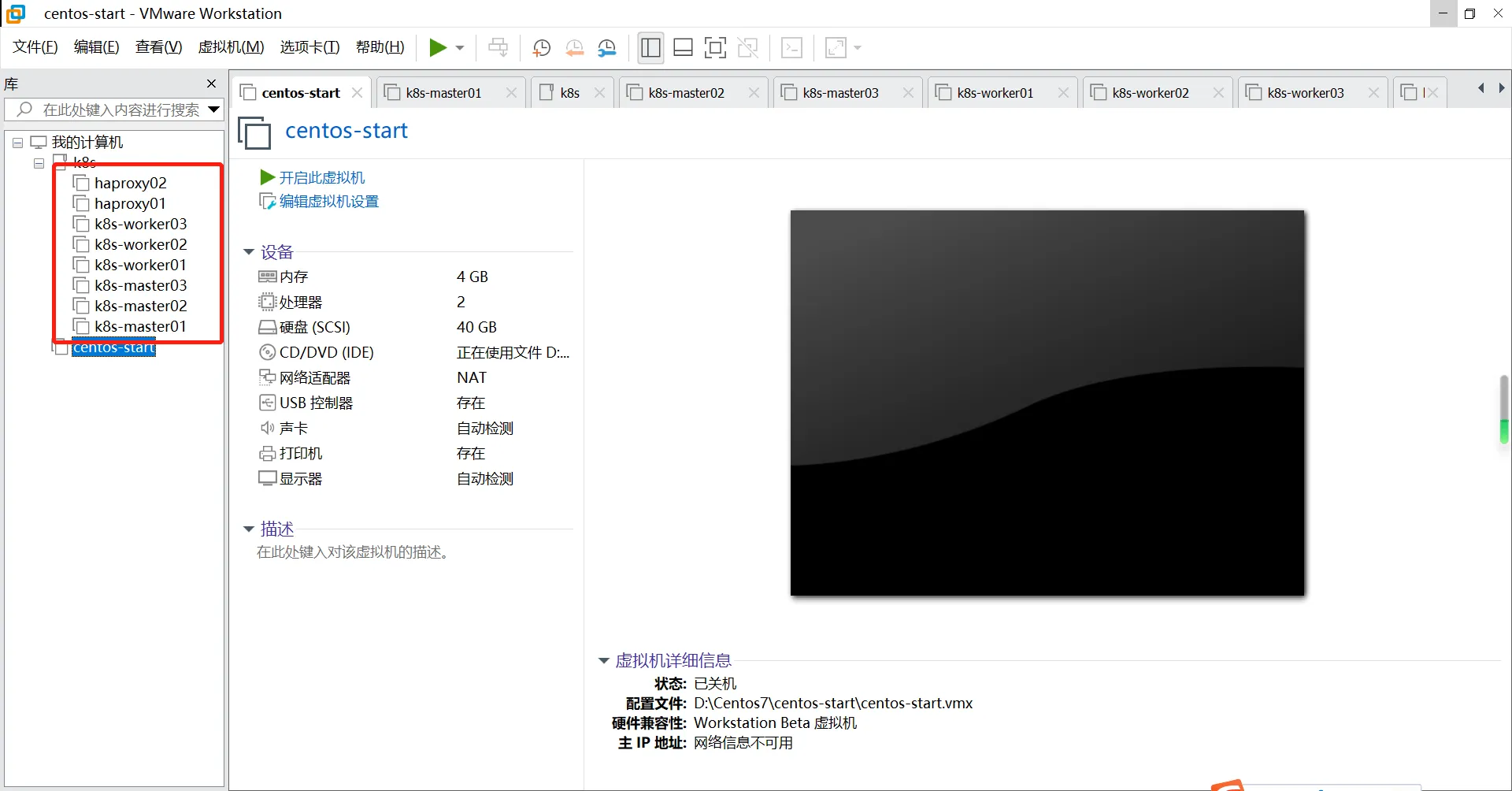Viewport: 1512px width, 791px height.
Task: Close the k8s-master01 tab
Action: [x=512, y=93]
